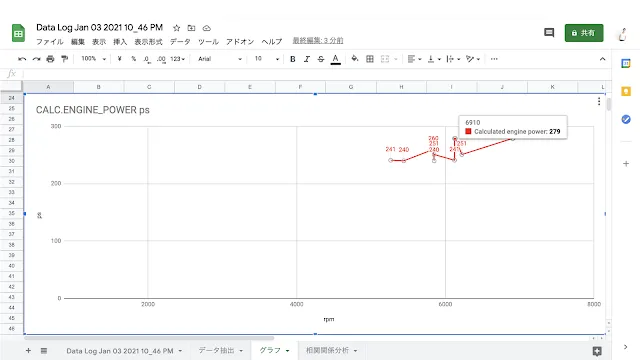The width and height of the screenshot is (640, 360).
Task: Open vertical align dropdown
Action: point(434,59)
